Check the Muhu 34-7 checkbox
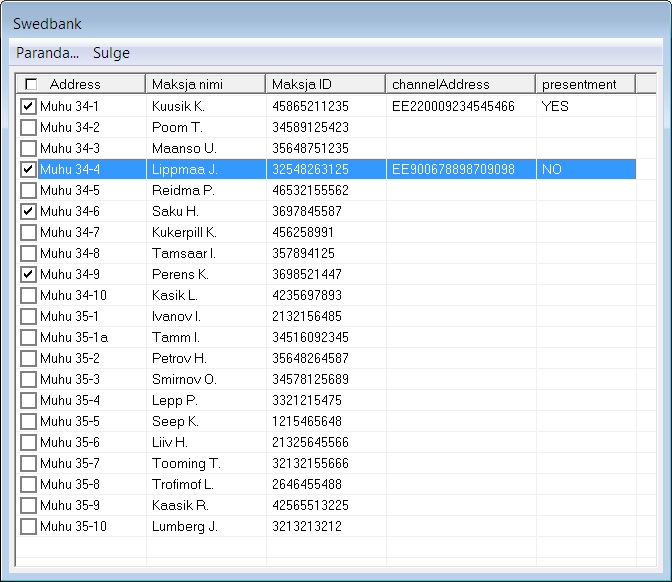Screen dimensions: 672x582 28,232
